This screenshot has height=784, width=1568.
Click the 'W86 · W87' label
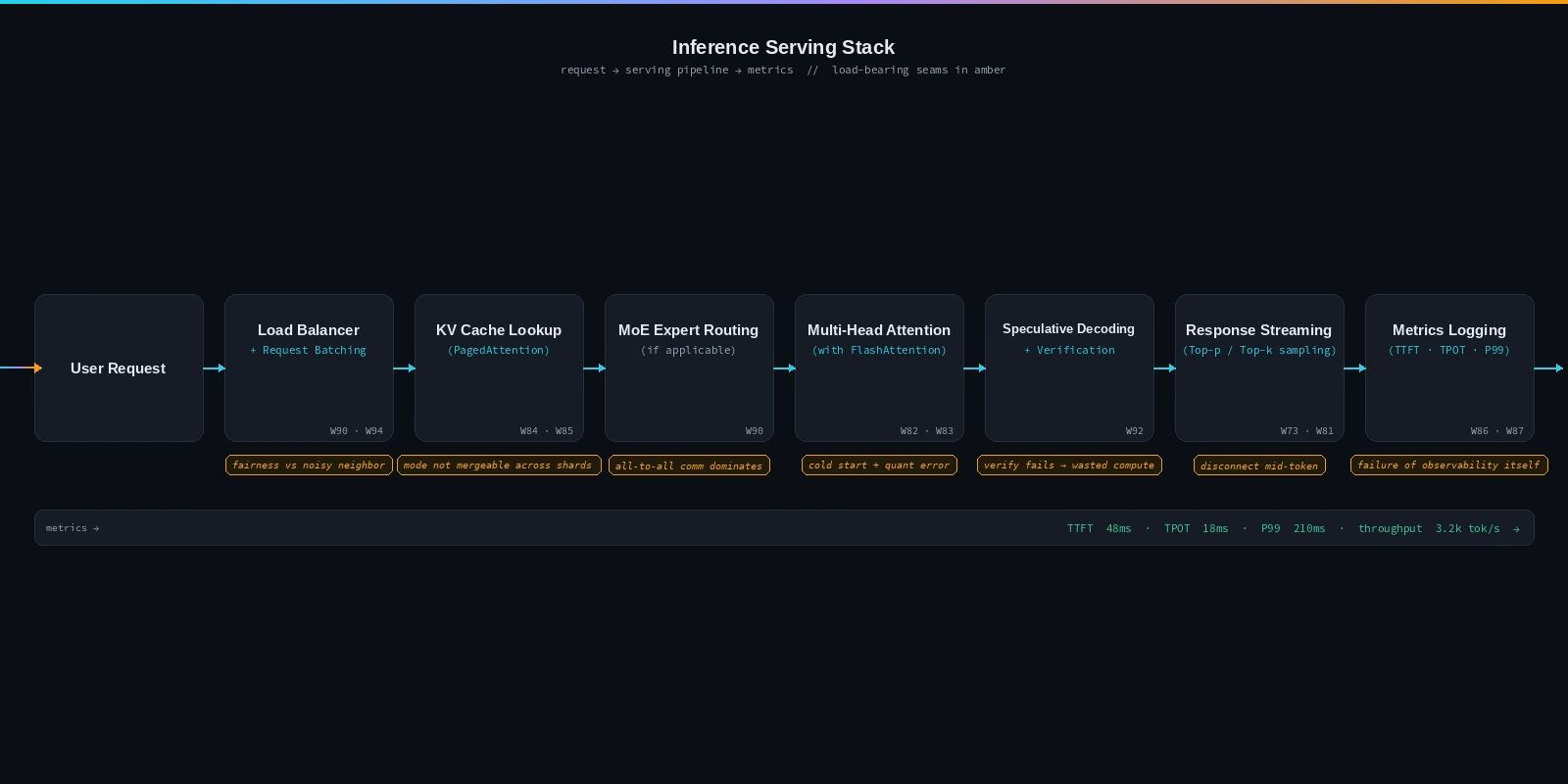click(1497, 431)
